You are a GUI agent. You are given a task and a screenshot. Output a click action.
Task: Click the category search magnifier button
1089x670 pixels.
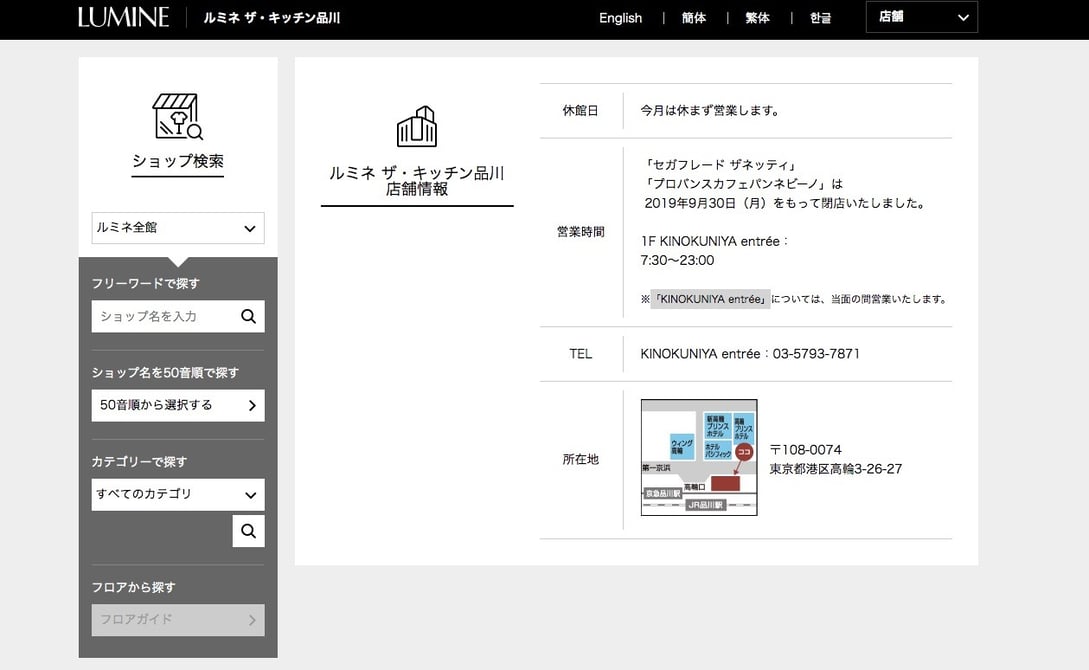249,531
